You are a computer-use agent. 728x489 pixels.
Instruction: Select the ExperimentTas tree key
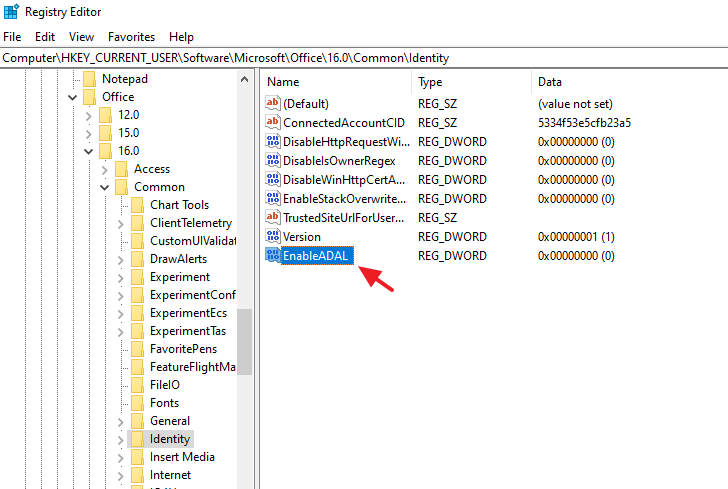188,331
